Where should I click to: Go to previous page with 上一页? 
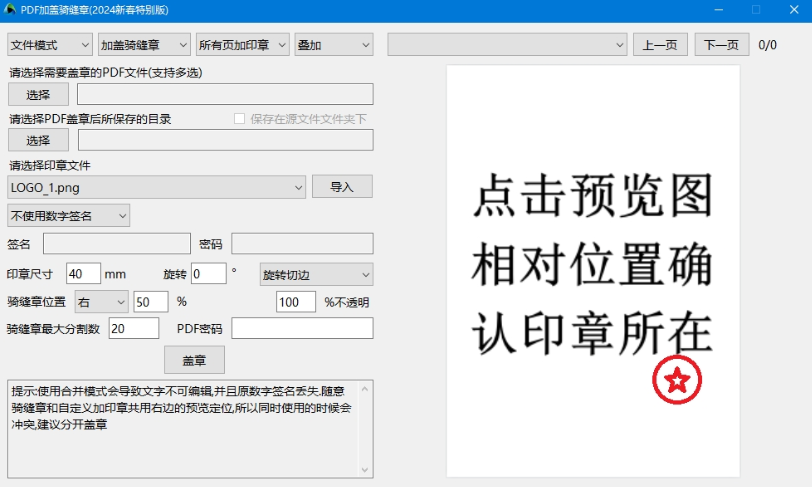(x=660, y=45)
